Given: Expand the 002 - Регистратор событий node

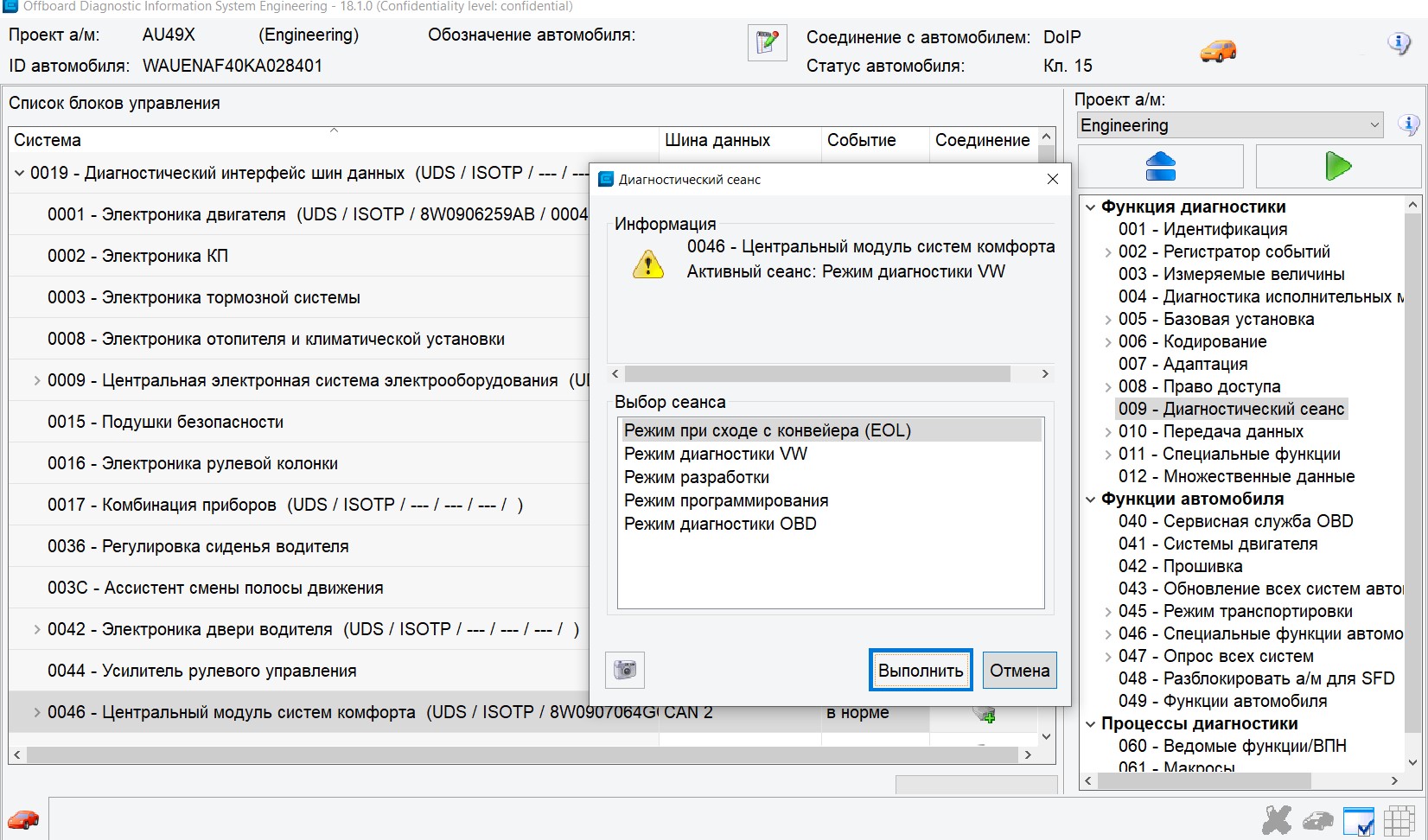Looking at the screenshot, I should click(1108, 252).
